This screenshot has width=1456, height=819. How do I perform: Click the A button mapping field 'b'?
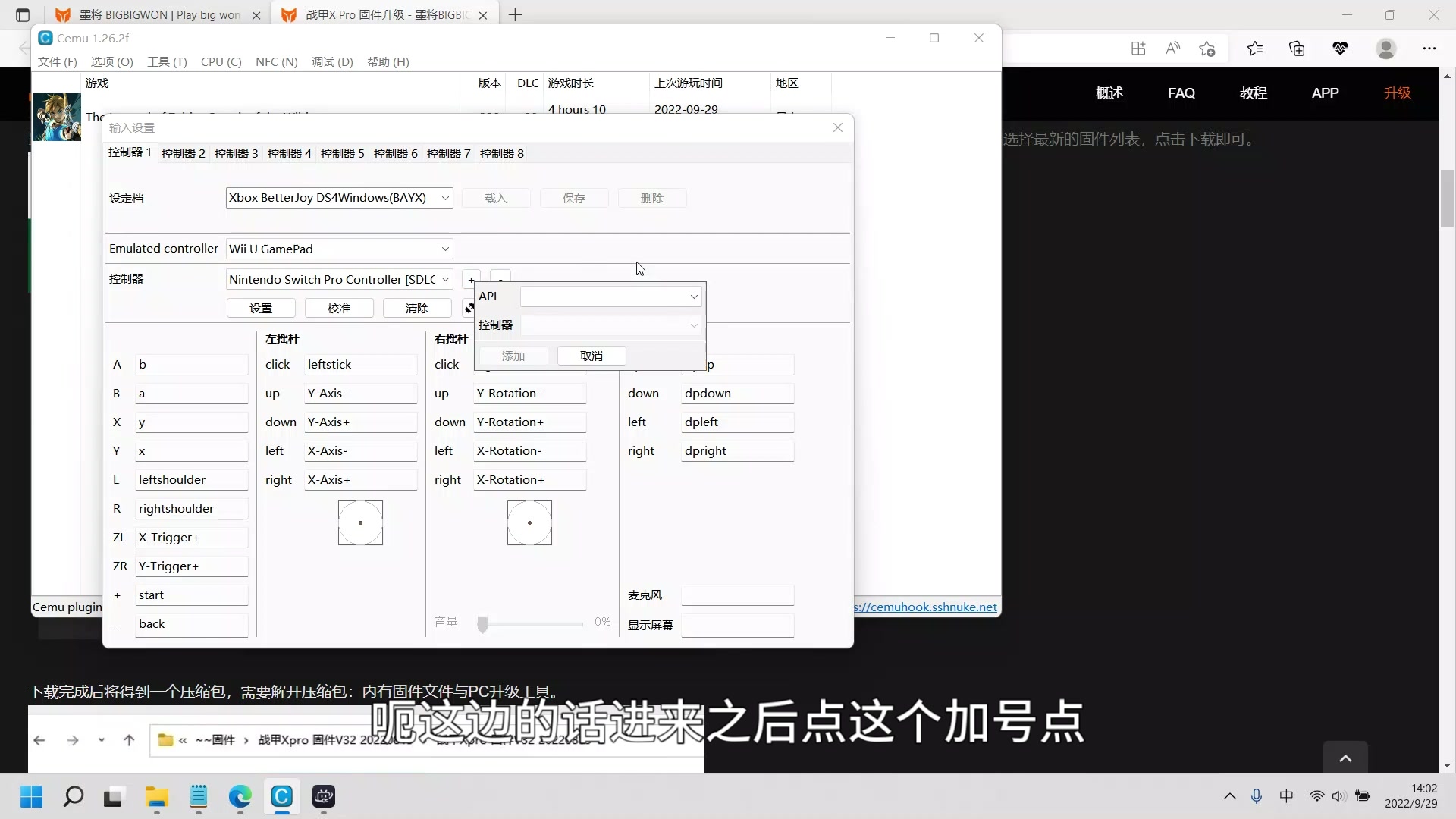tap(192, 365)
